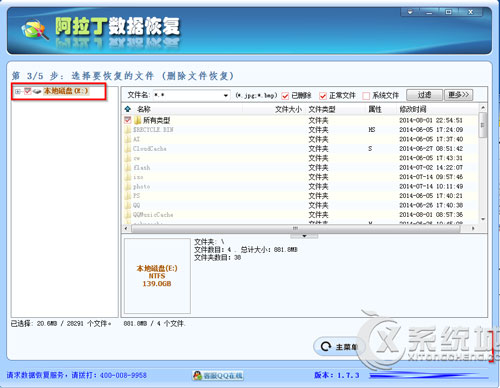500x388 pixels.
Task: Select the QQMusicCache folder name
Action: coord(153,215)
